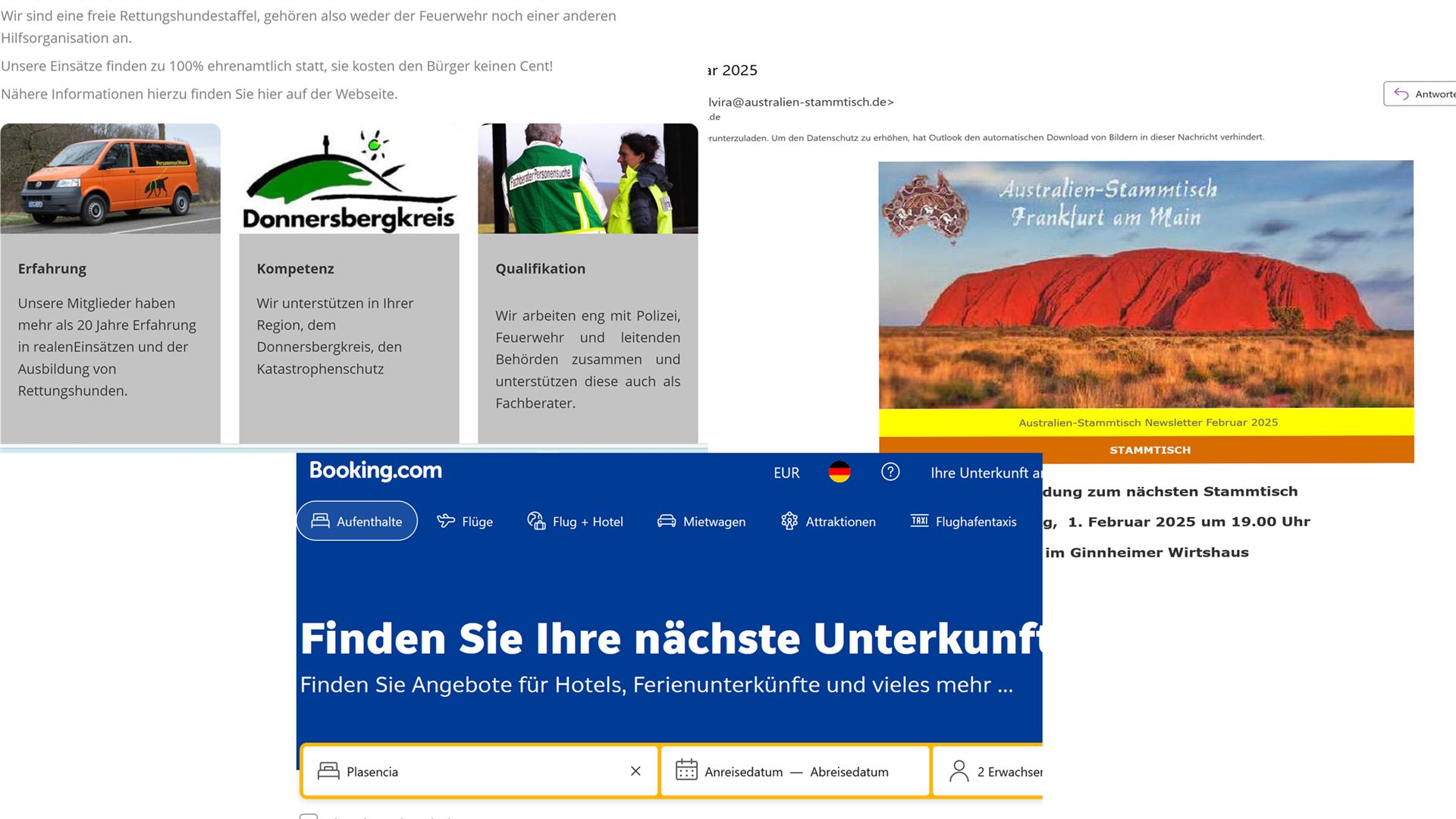The height and width of the screenshot is (819, 1456).
Task: Click 'Nähere Informationen hierzu' text line
Action: click(199, 94)
